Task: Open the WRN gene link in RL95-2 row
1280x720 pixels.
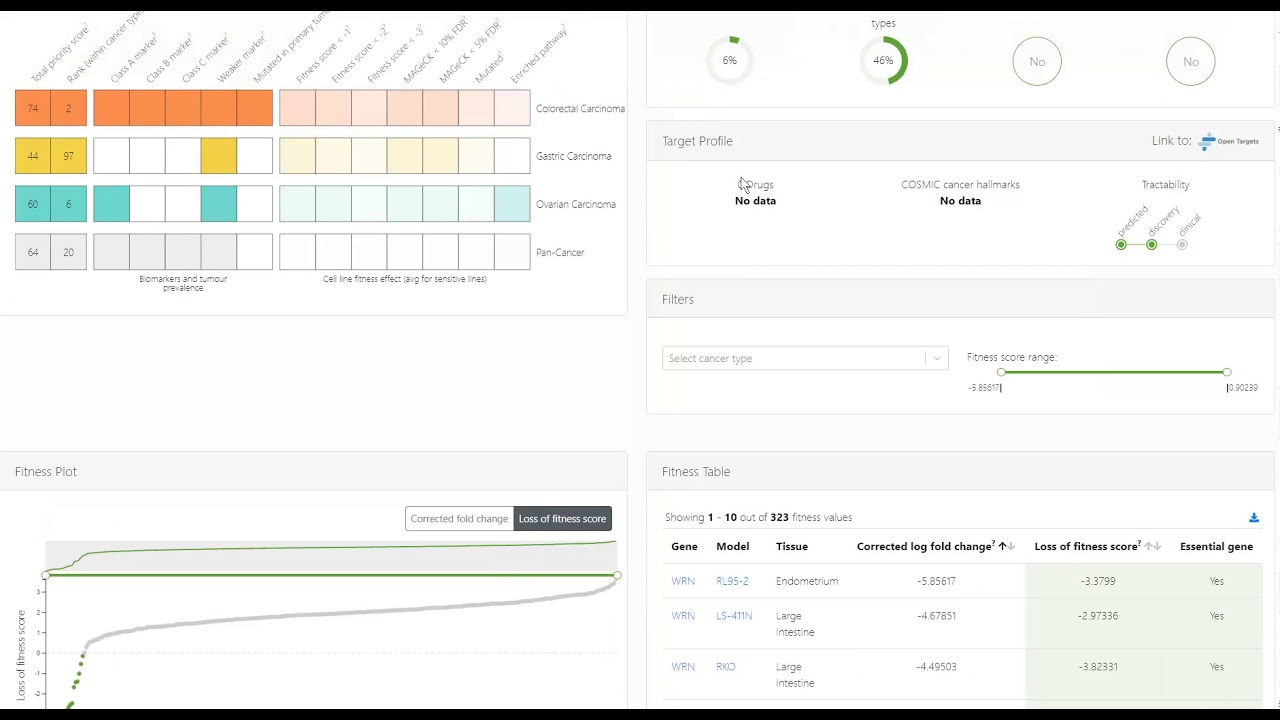Action: [x=683, y=581]
